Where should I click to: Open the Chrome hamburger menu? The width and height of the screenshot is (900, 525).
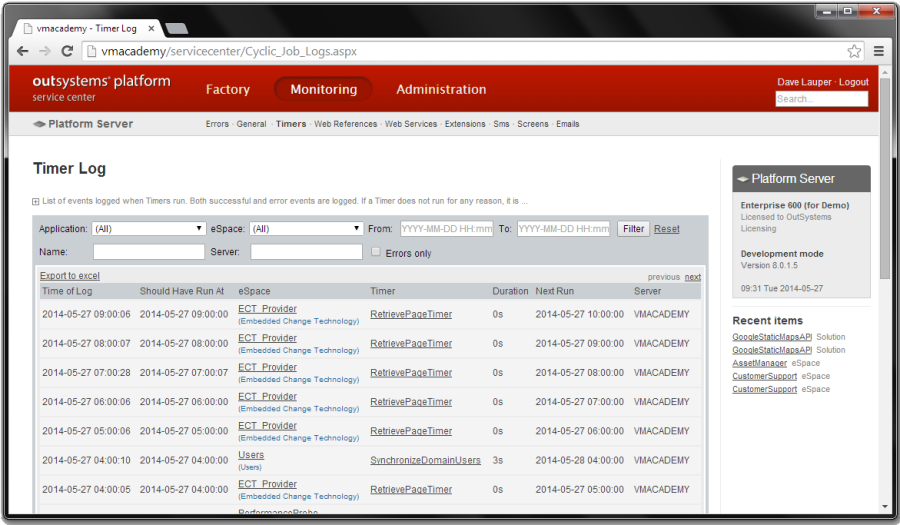[x=878, y=51]
